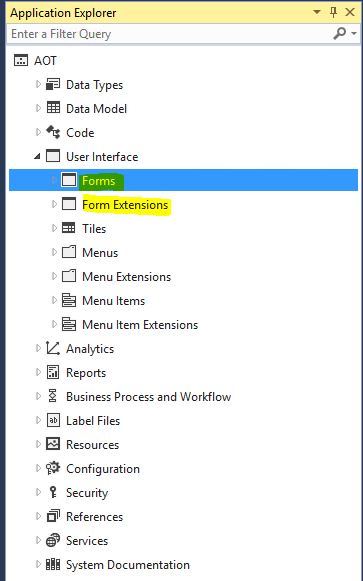Expand the Form Extensions node
Viewport: 363px width, 581px height.
pyautogui.click(x=54, y=204)
